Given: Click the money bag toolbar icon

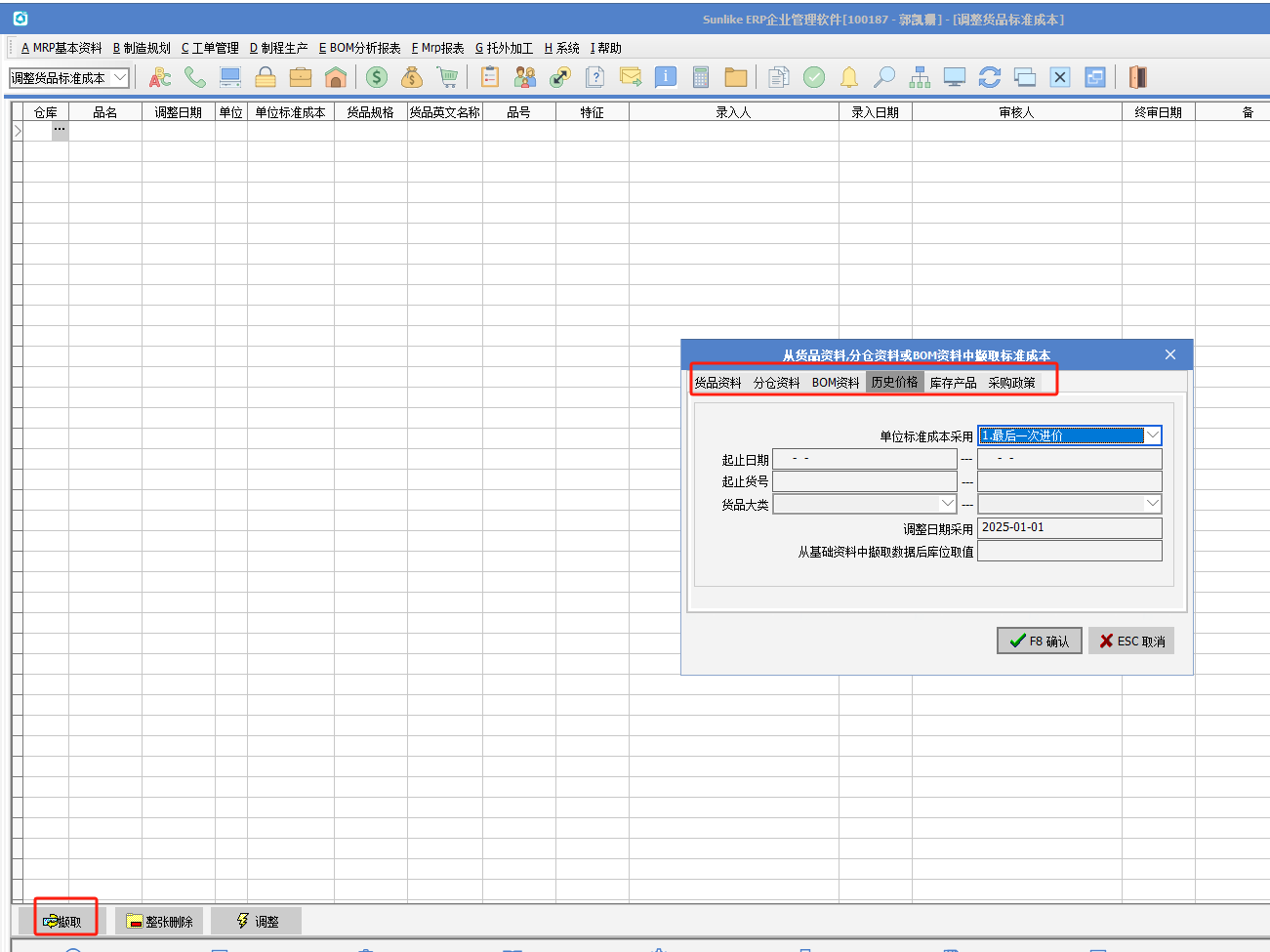Looking at the screenshot, I should (x=412, y=77).
